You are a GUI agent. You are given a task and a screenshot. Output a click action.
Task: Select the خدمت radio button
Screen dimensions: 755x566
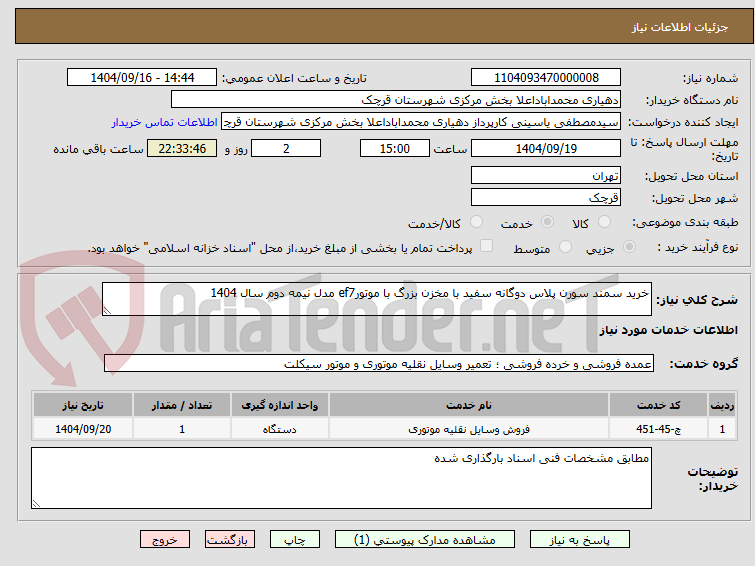547,222
